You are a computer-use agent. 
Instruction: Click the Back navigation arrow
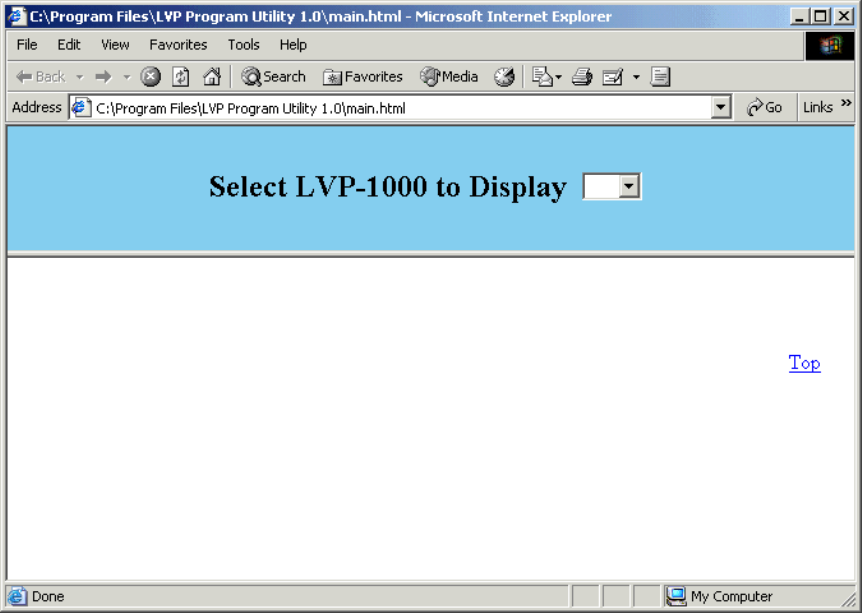click(40, 77)
